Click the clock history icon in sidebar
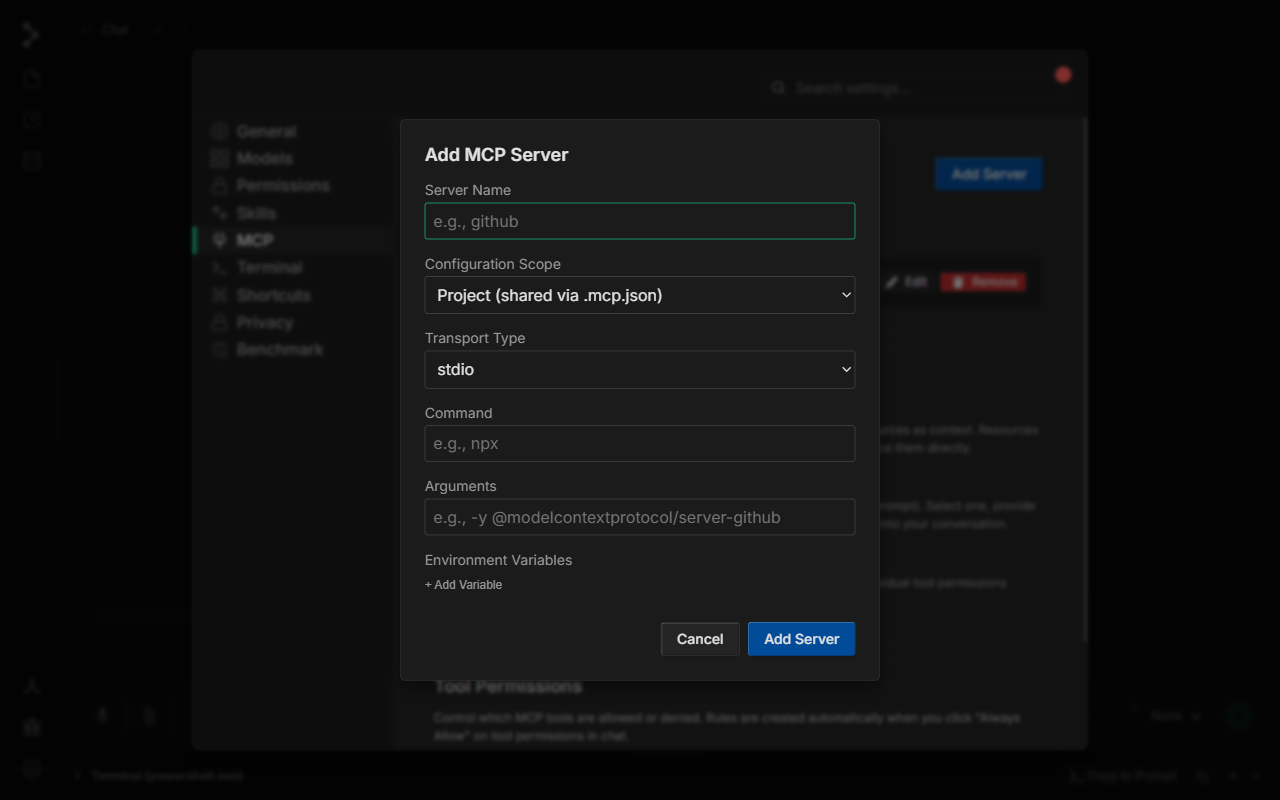The height and width of the screenshot is (800, 1280). pos(32,120)
